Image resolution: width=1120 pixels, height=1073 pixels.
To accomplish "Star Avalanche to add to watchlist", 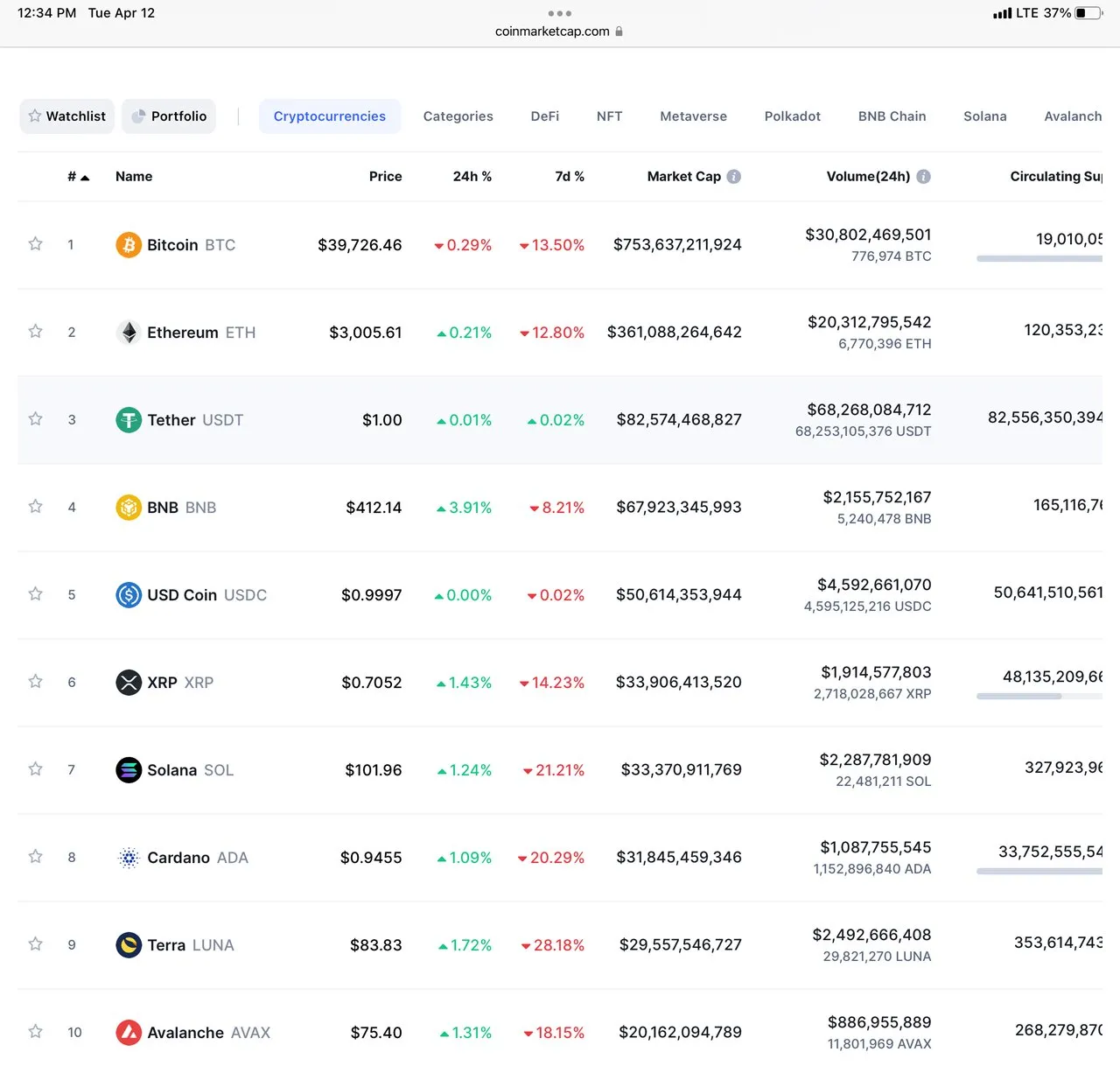I will coord(35,1031).
